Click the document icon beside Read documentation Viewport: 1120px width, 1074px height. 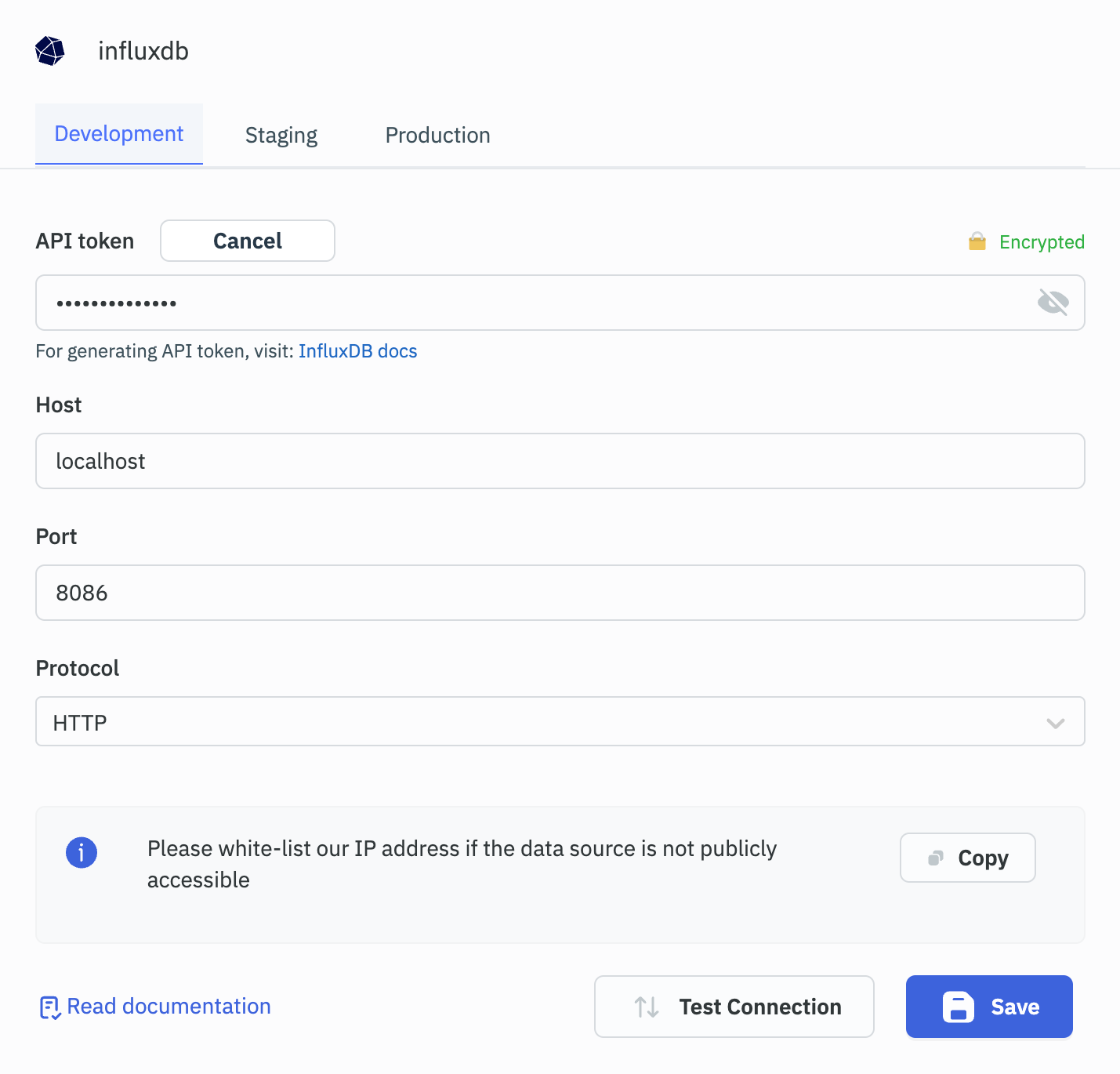point(49,1007)
